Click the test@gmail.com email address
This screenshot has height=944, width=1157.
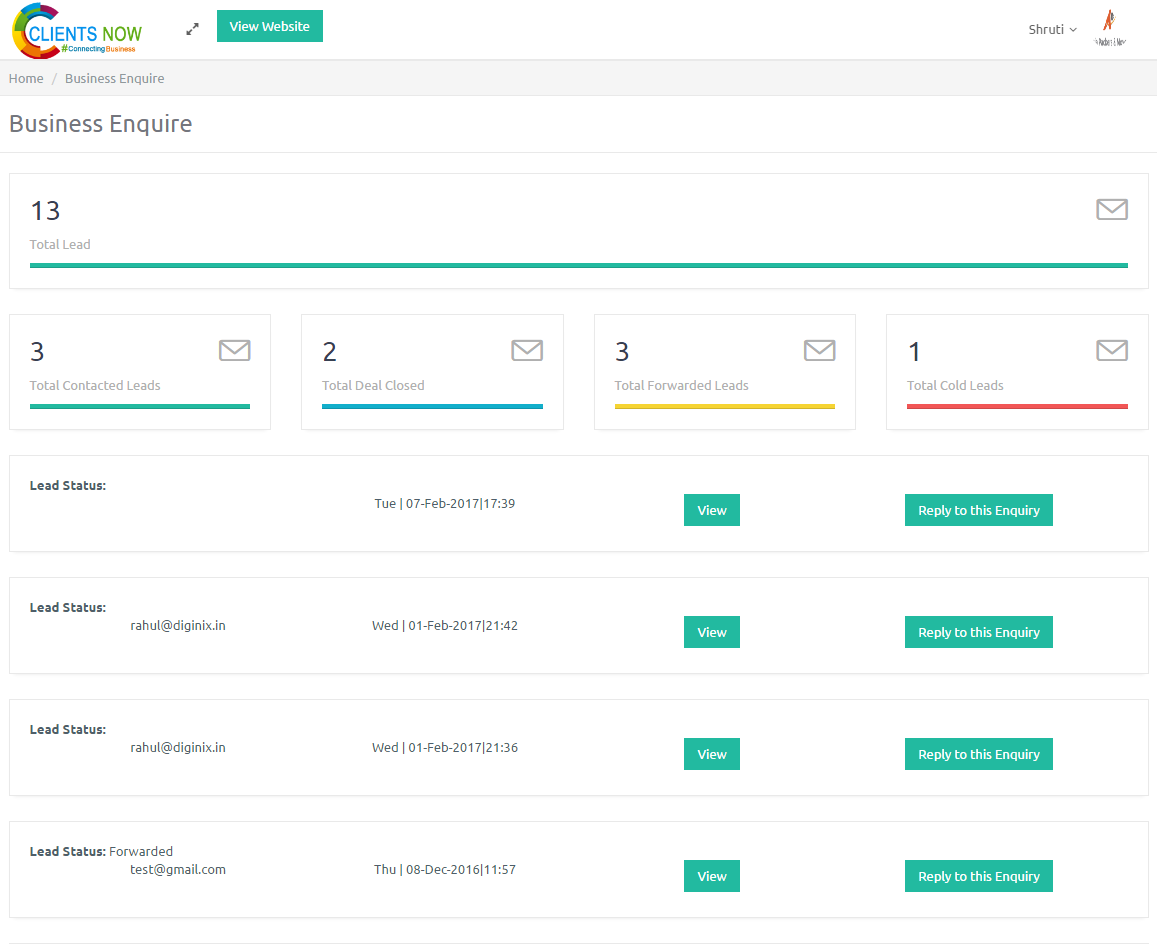tap(178, 869)
